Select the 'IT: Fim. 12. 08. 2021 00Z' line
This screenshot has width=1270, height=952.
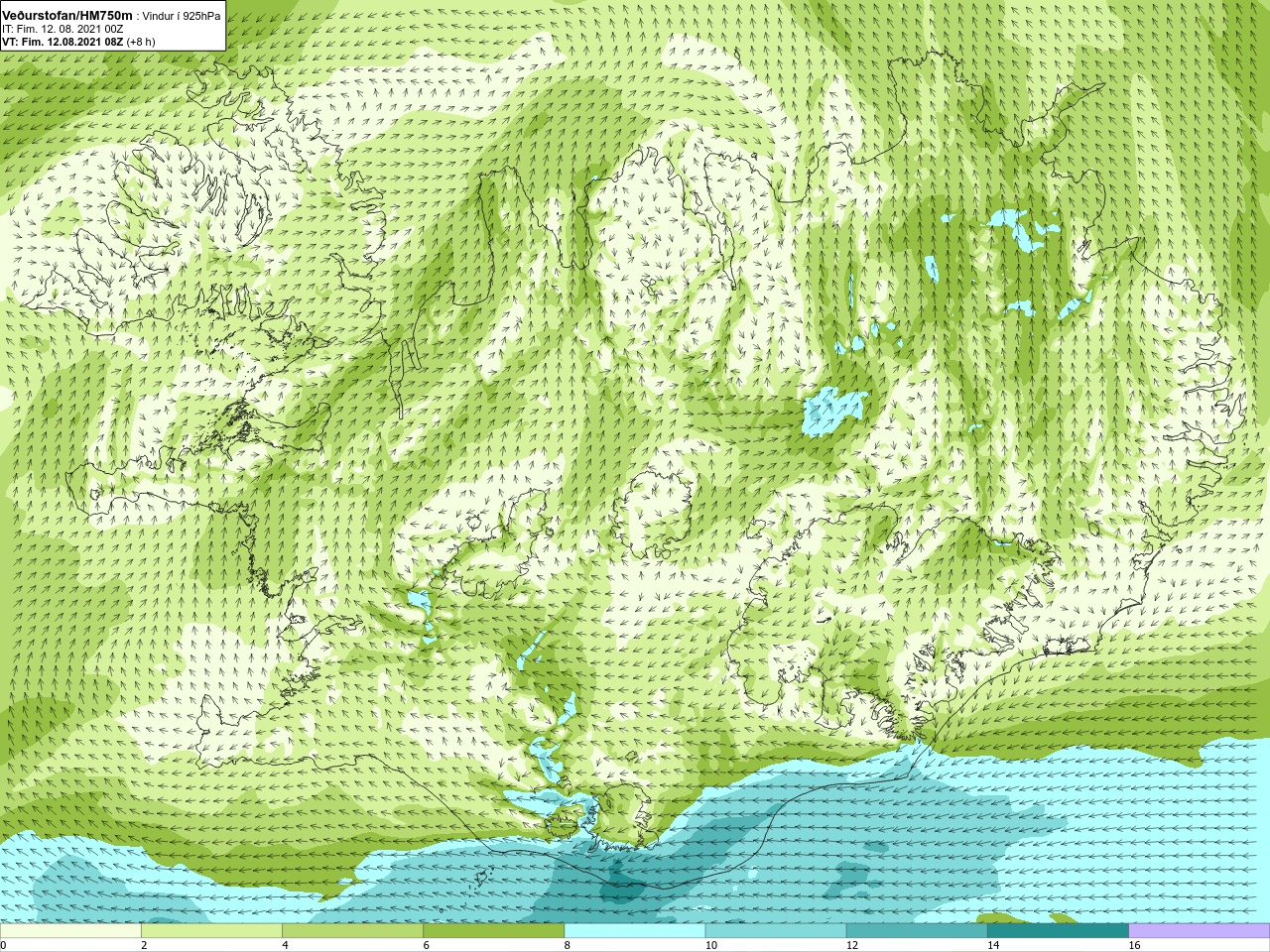click(63, 30)
